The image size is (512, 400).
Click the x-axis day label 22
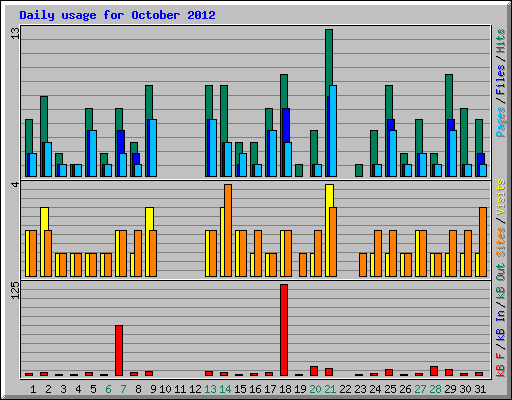click(x=345, y=389)
